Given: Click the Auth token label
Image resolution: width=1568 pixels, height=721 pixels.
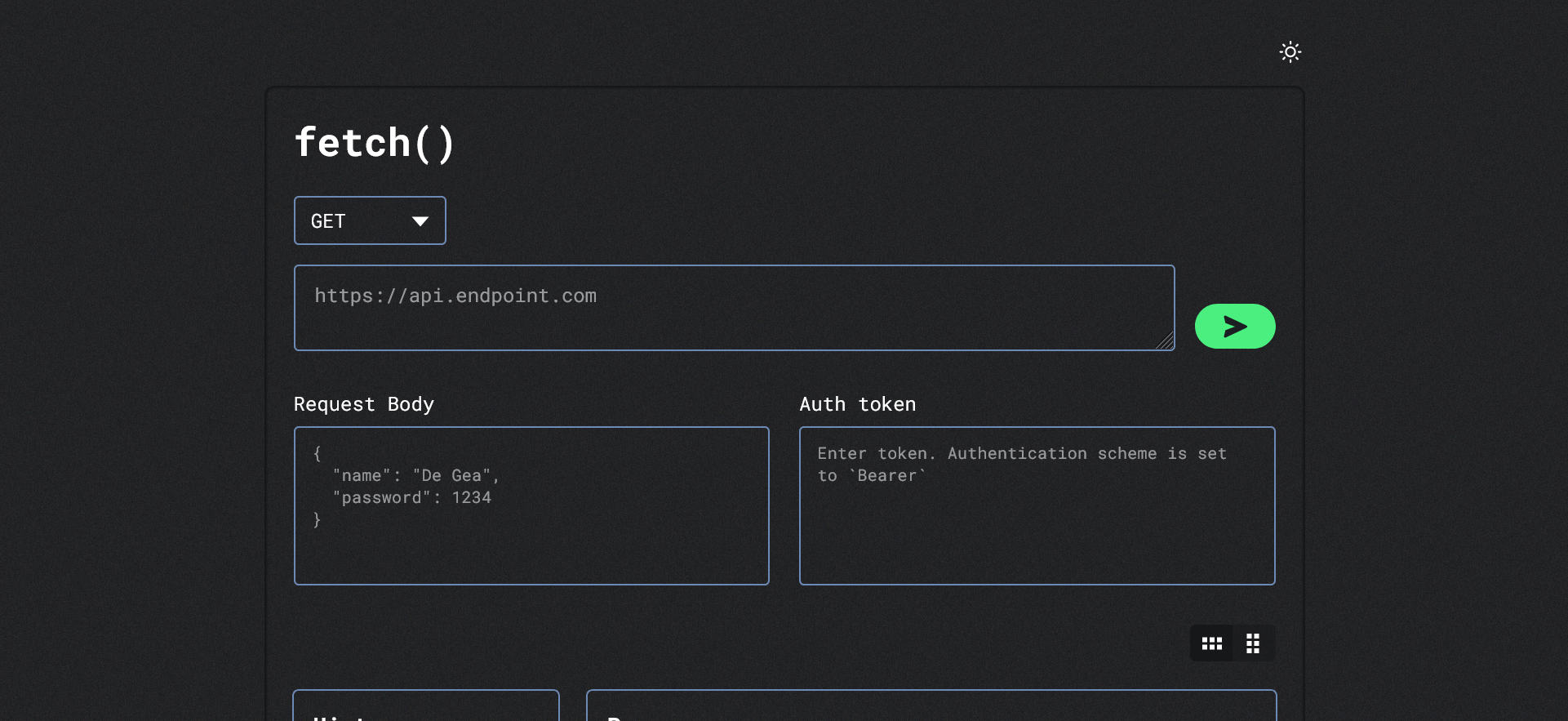Looking at the screenshot, I should click(857, 404).
